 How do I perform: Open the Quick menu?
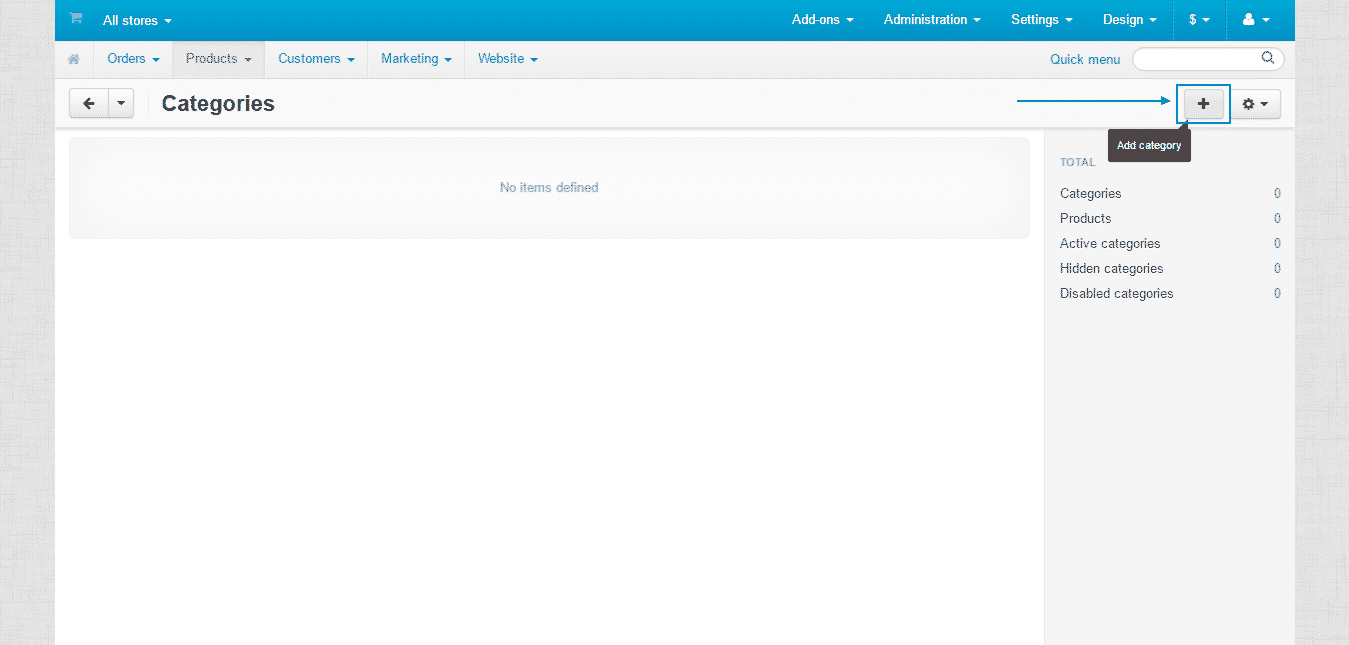point(1084,59)
